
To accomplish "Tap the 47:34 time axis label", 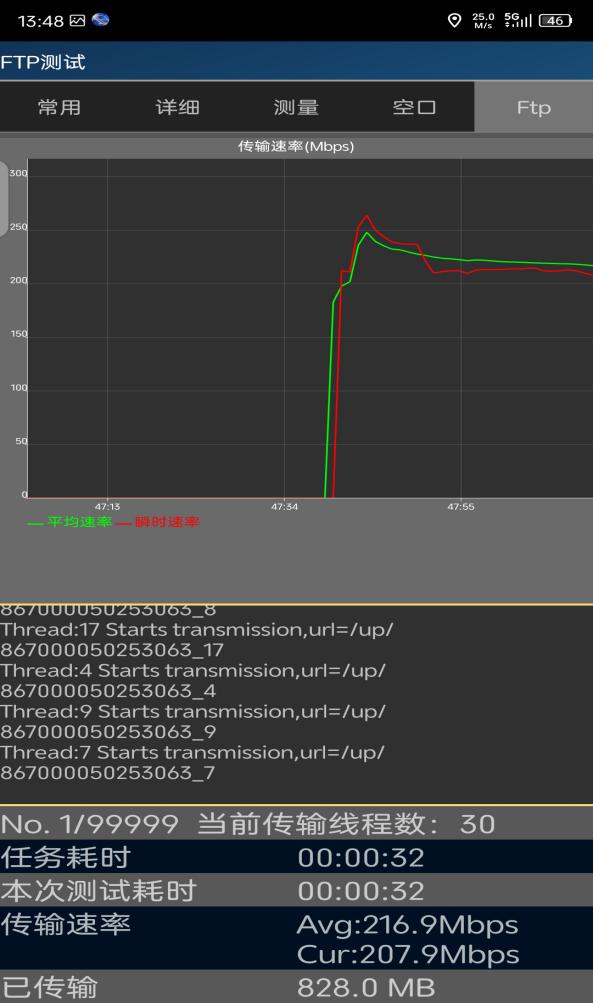I will (284, 507).
